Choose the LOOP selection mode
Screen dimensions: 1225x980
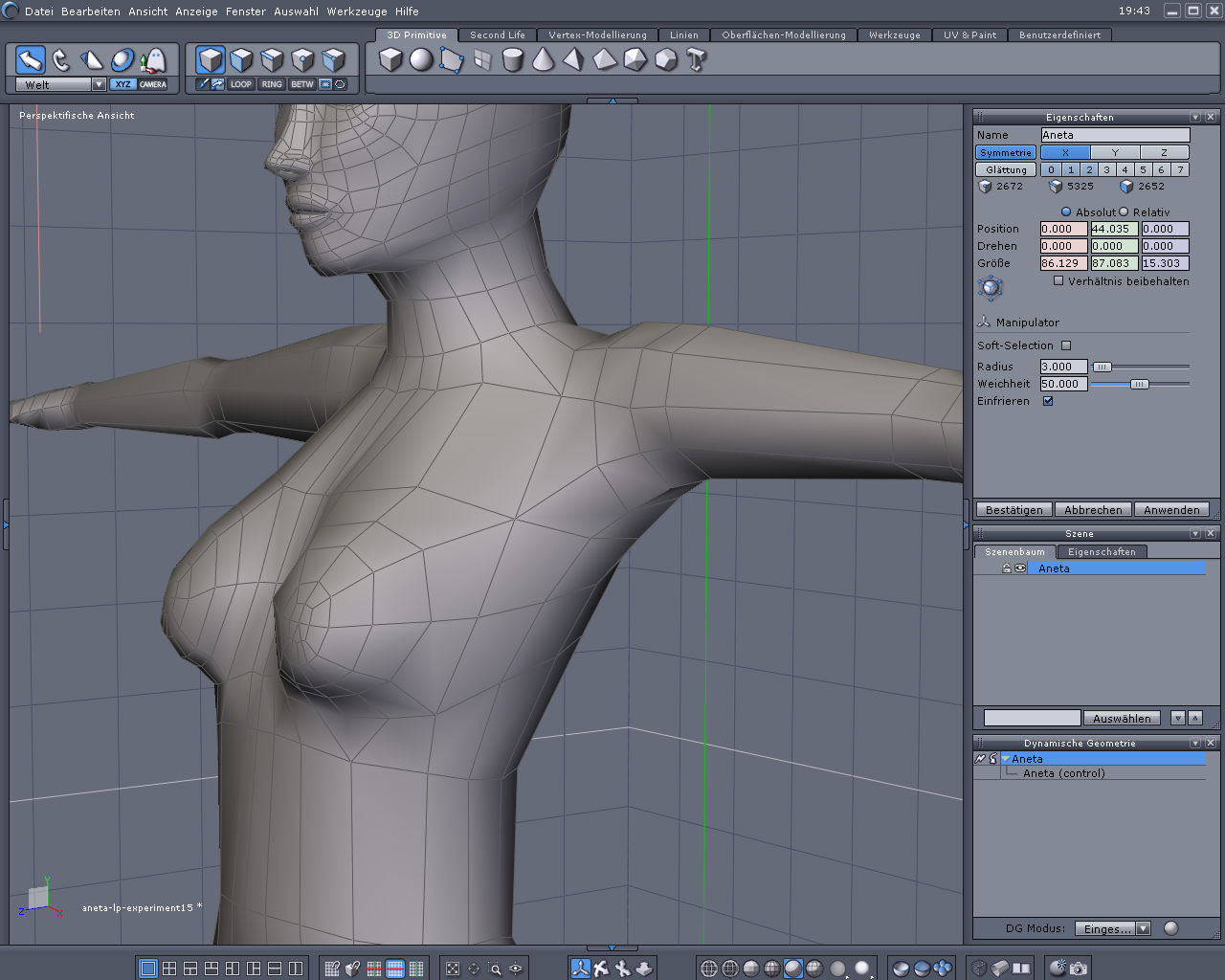click(x=240, y=84)
